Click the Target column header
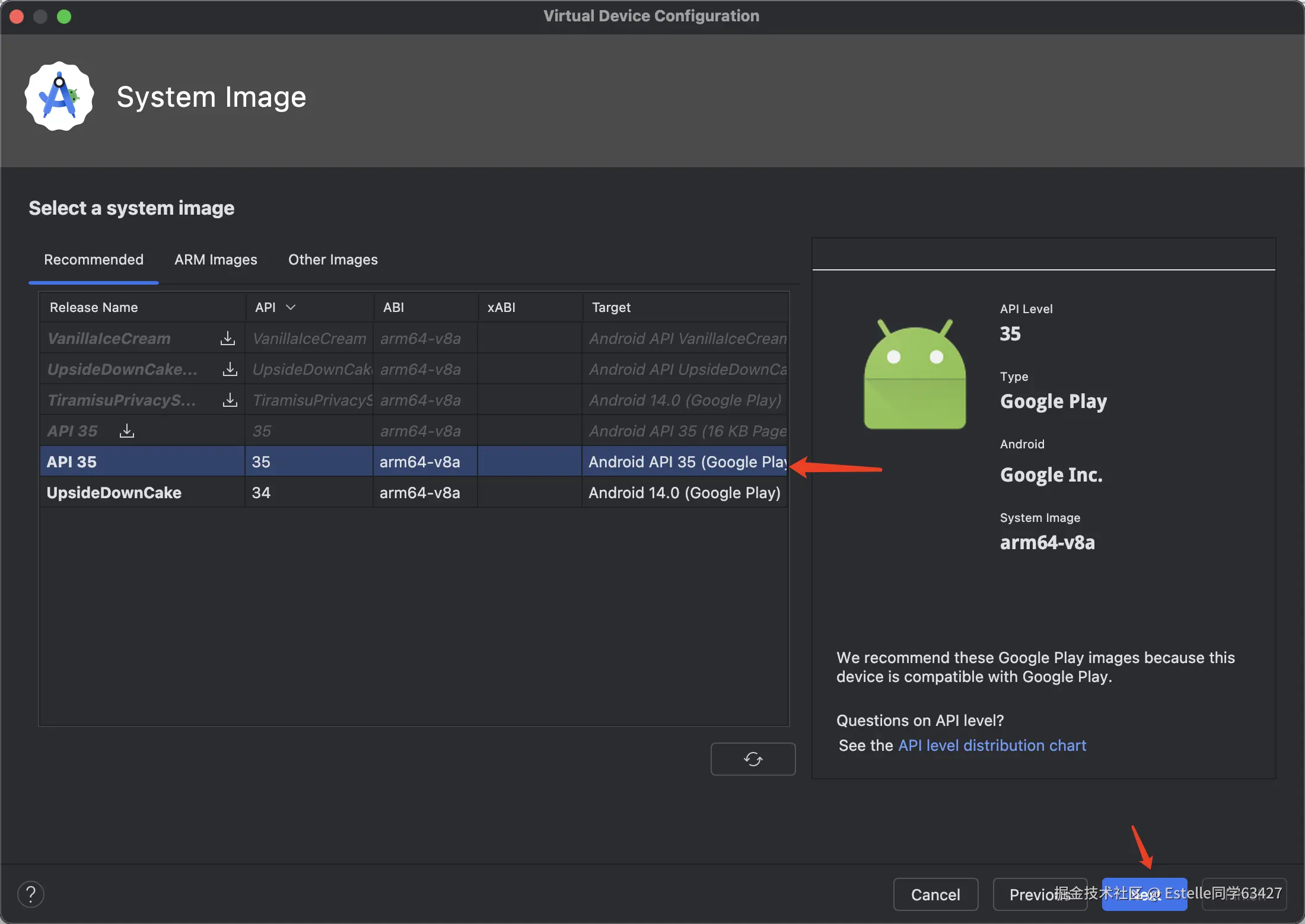 [611, 307]
